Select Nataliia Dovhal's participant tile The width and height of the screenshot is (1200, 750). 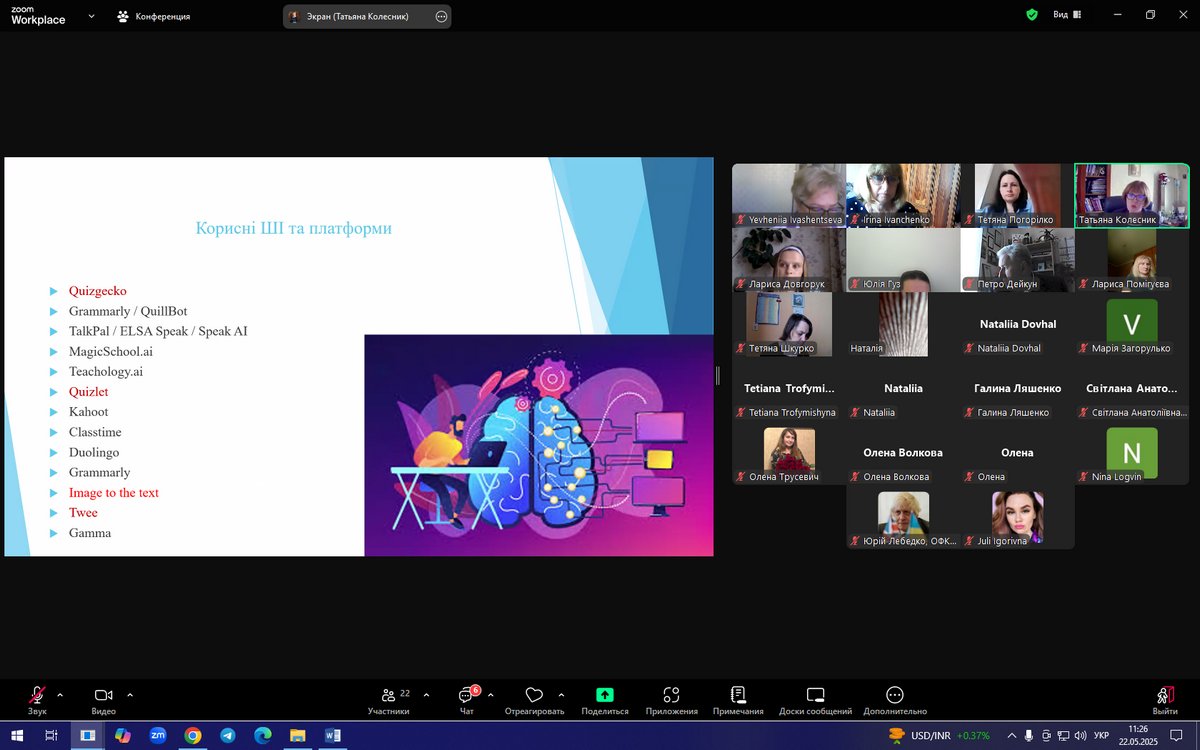point(1018,324)
